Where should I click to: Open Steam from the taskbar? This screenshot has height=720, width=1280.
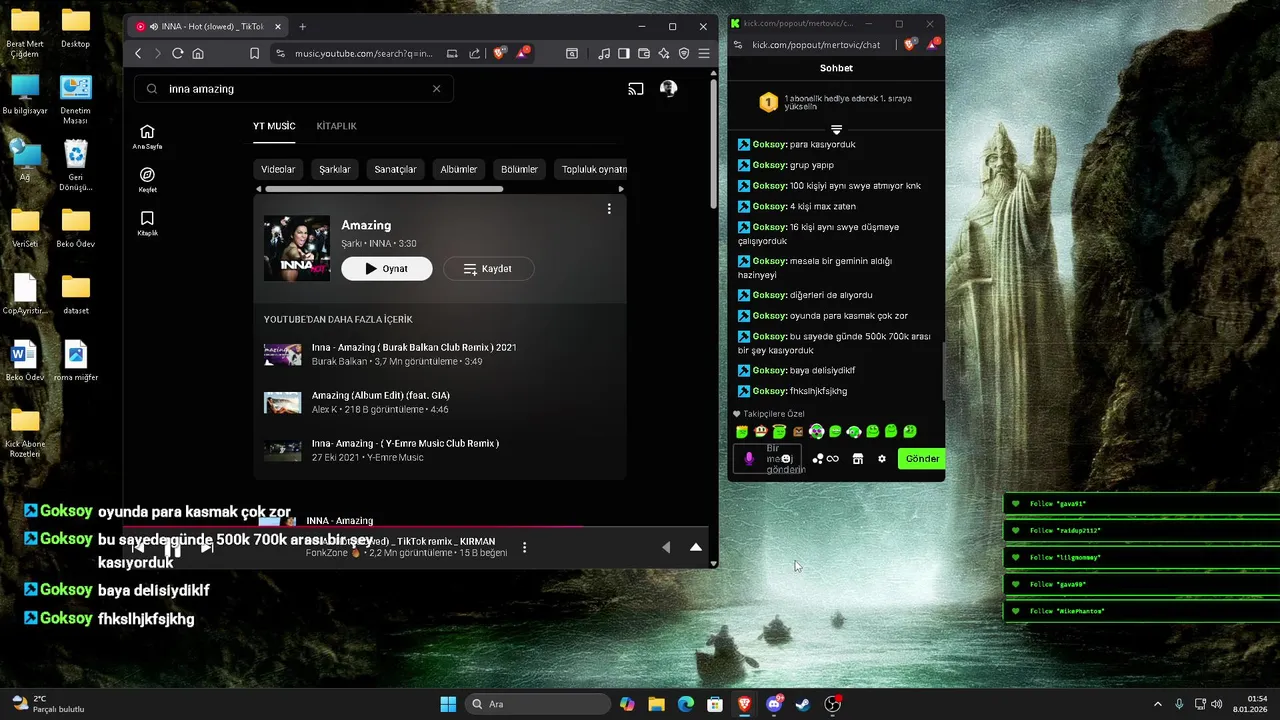pyautogui.click(x=803, y=704)
